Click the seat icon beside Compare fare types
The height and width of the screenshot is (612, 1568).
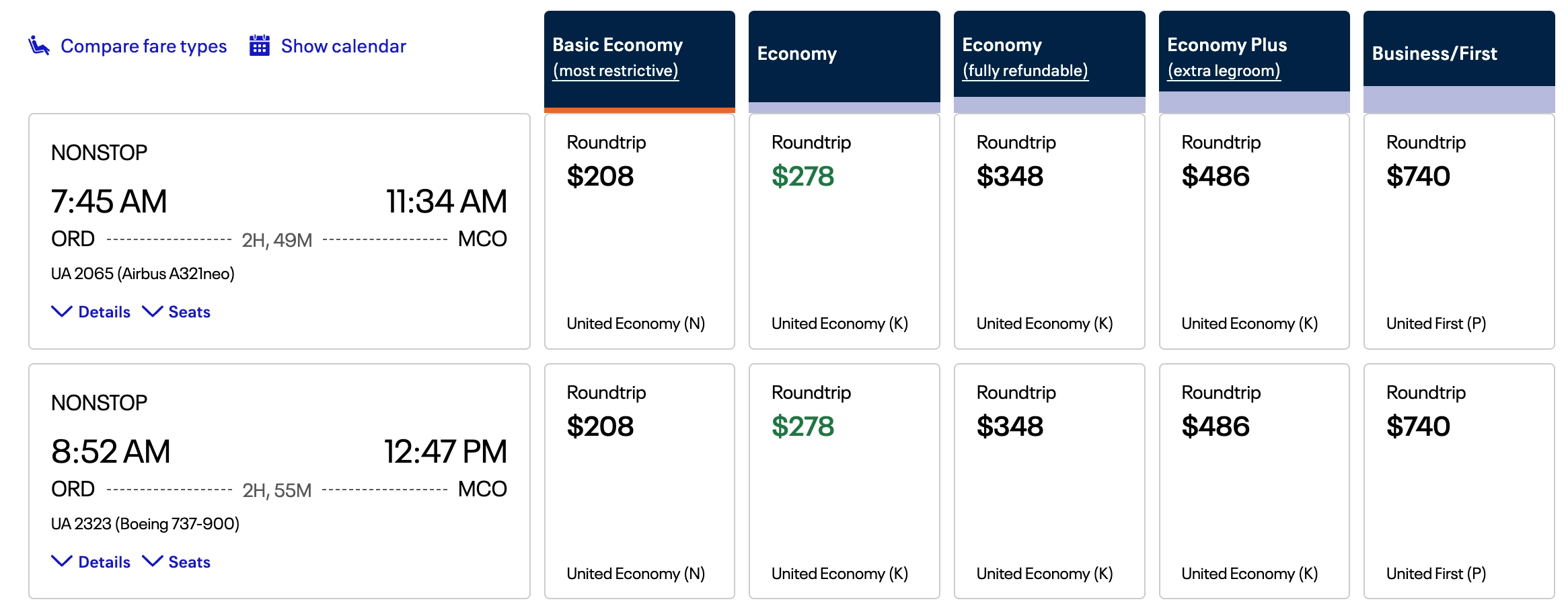(38, 45)
